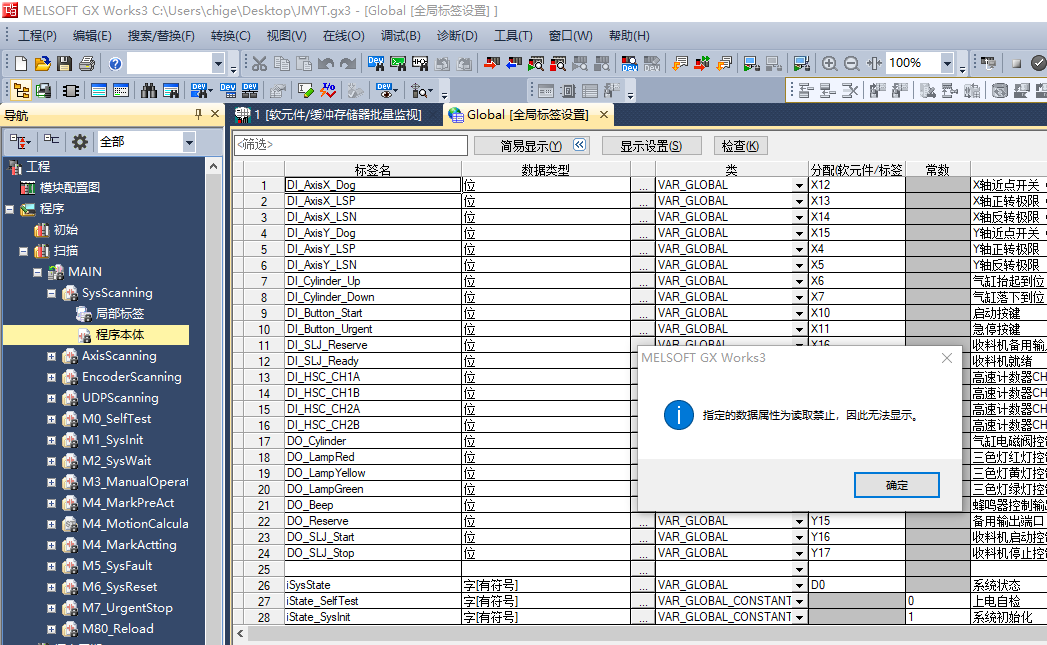Click the navigation panel gear icon
1047x645 pixels.
(x=80, y=142)
